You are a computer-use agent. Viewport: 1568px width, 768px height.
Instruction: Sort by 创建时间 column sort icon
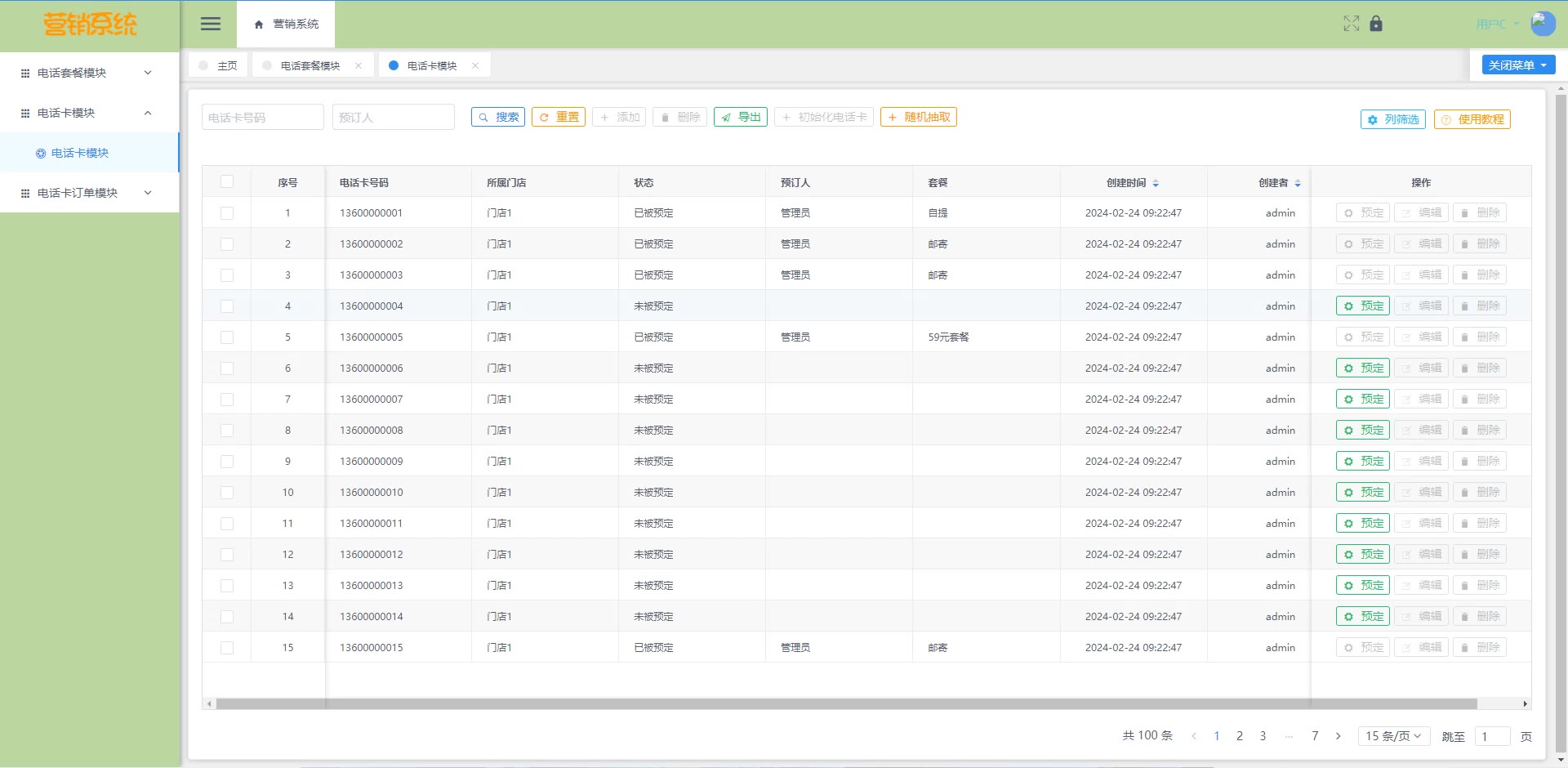[1156, 183]
